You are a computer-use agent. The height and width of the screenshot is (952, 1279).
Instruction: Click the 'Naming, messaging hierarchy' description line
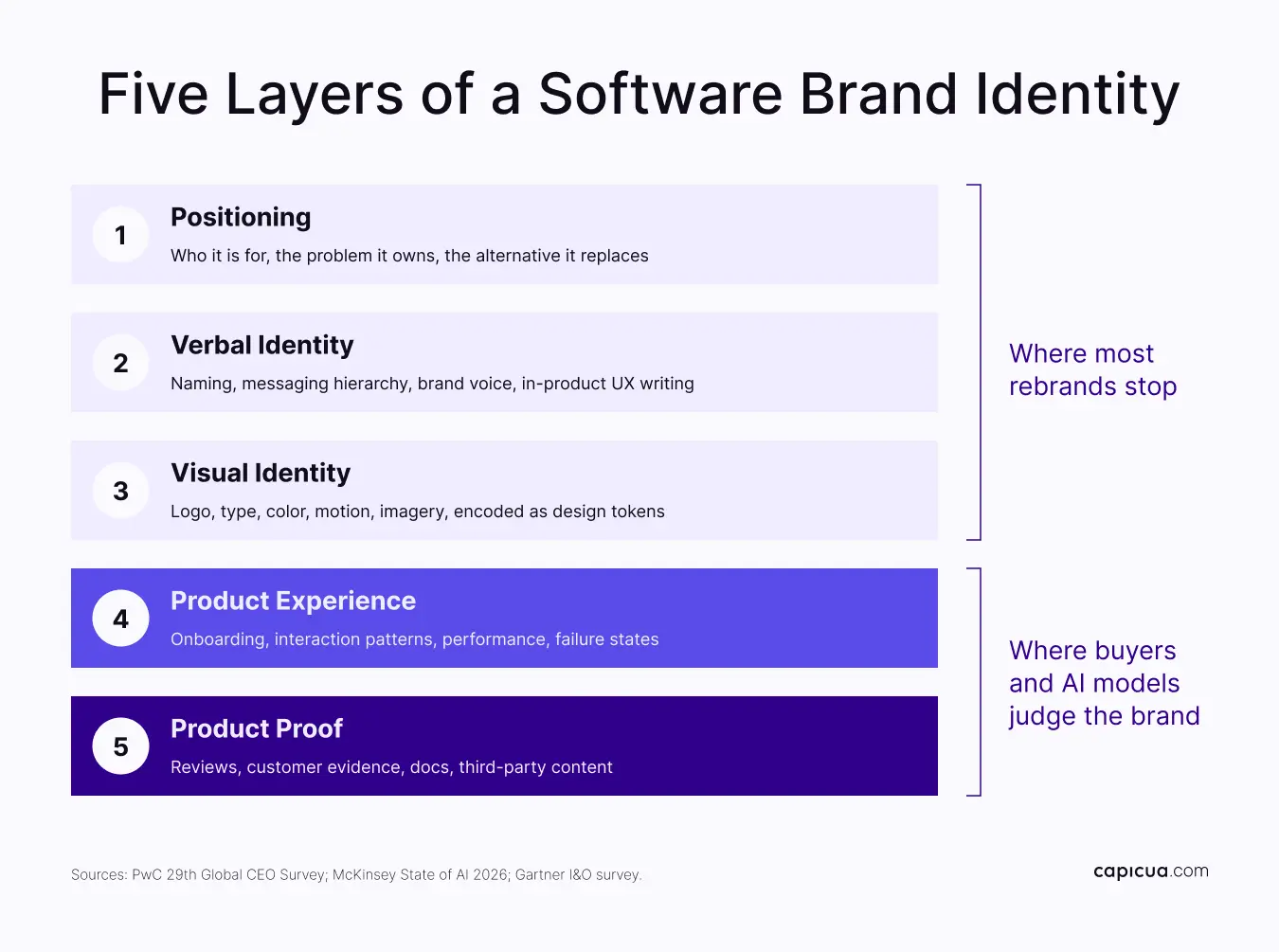432,384
